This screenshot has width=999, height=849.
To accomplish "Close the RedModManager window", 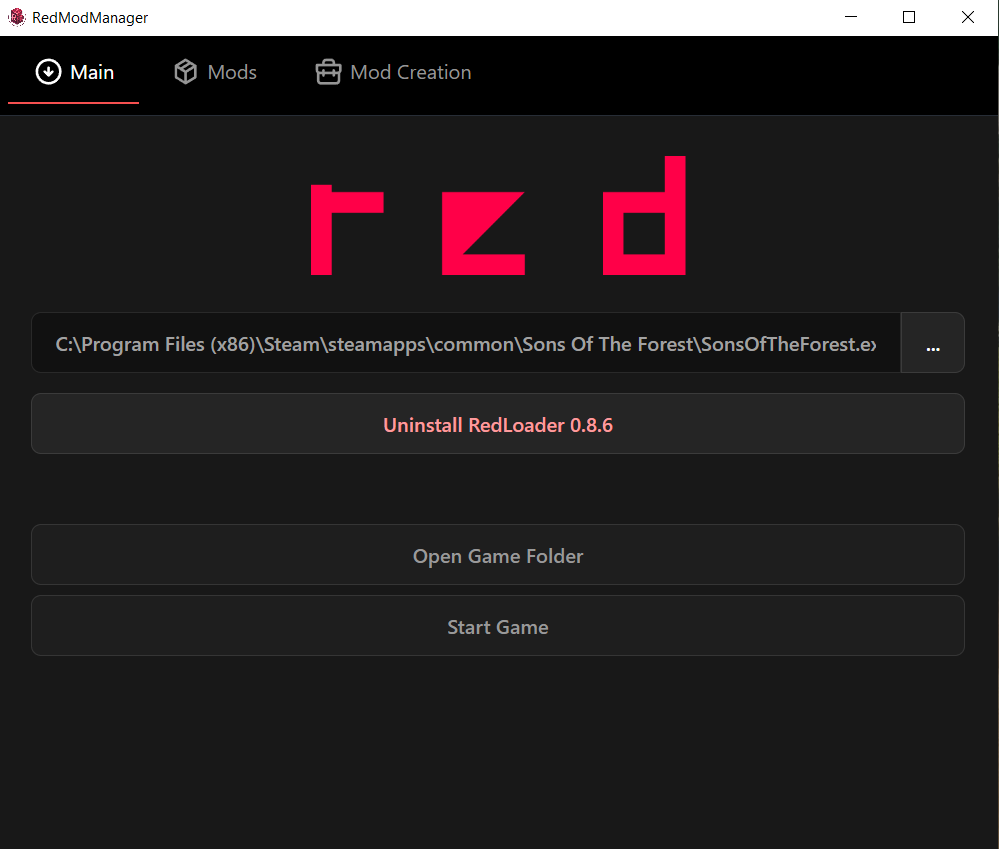I will coord(968,17).
